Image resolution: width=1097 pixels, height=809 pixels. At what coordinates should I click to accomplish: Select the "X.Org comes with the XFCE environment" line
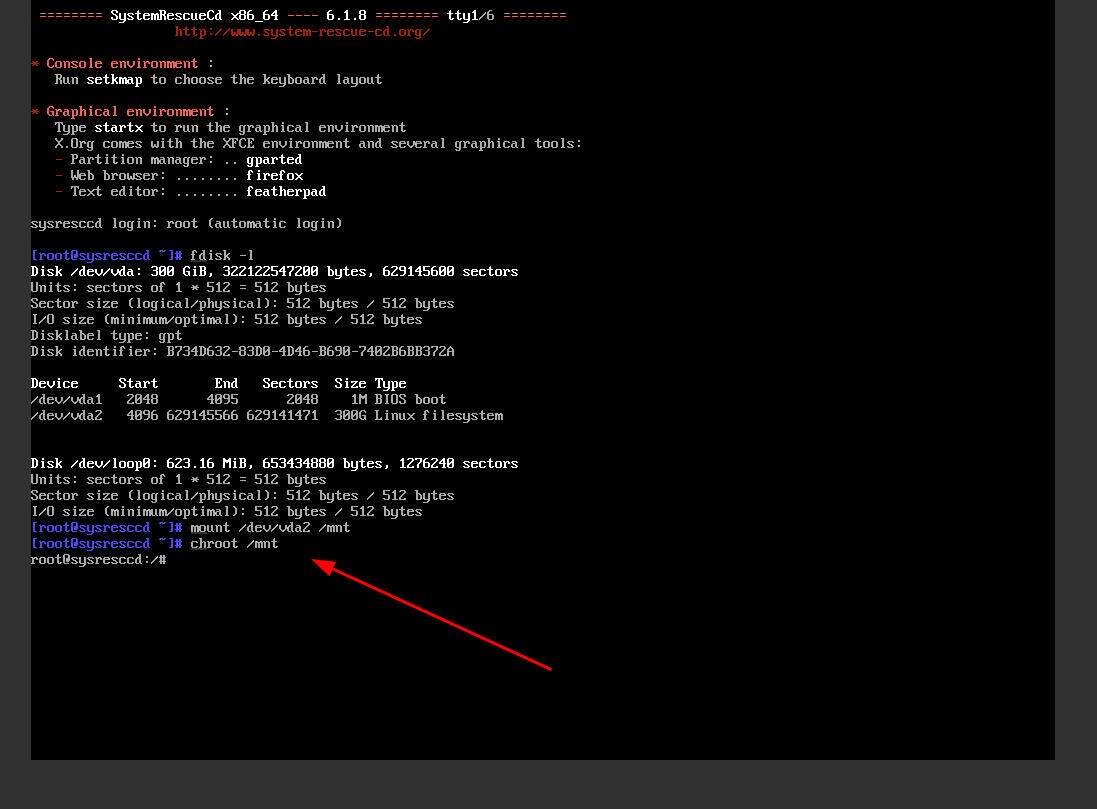318,144
